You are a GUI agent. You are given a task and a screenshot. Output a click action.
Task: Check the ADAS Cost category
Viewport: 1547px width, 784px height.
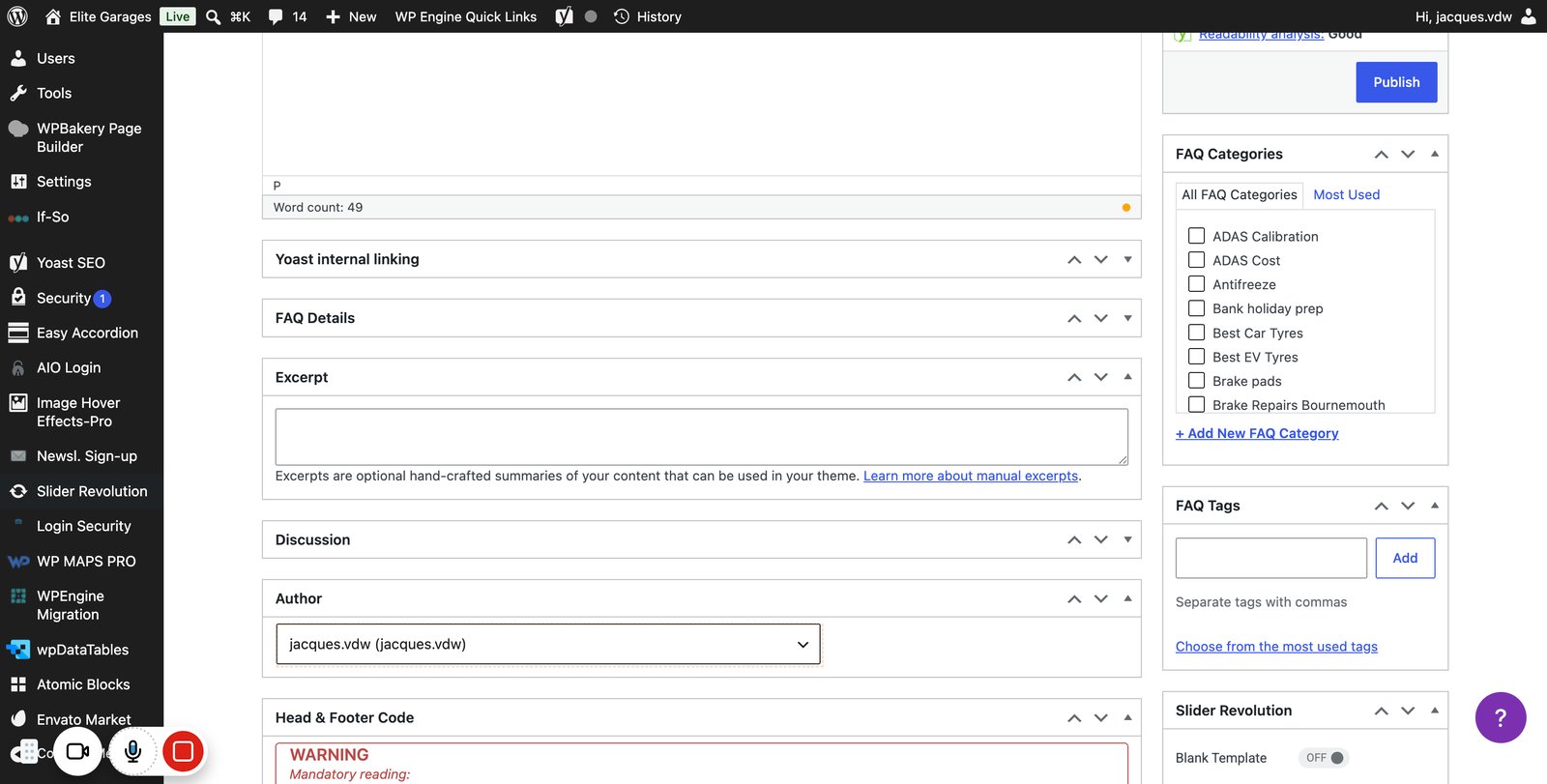point(1196,260)
